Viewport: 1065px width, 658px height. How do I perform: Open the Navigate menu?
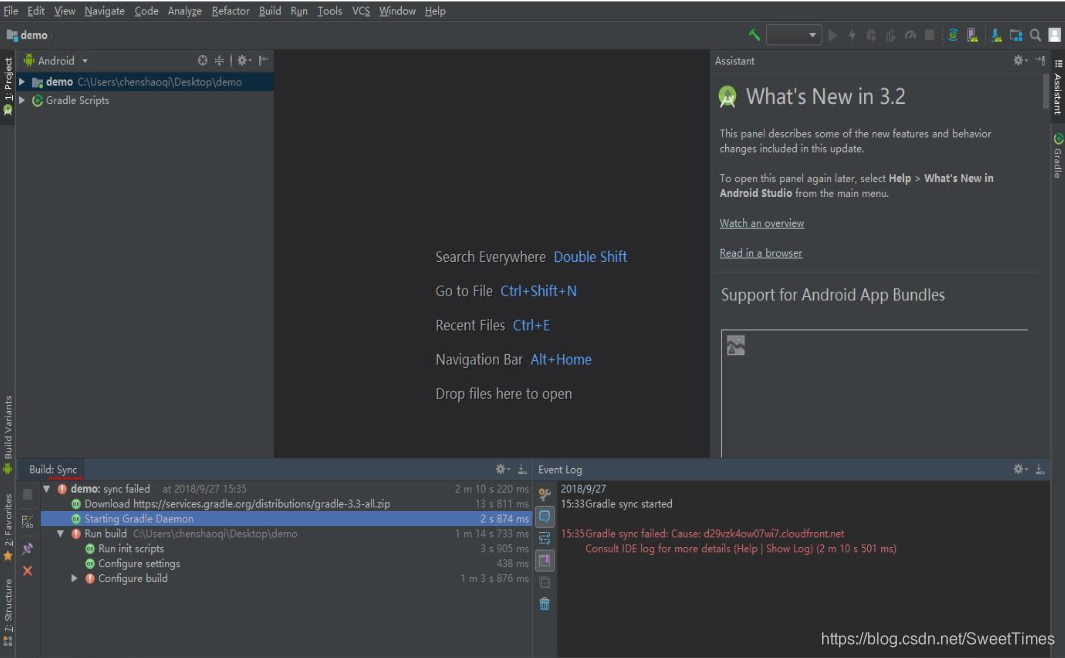(104, 11)
